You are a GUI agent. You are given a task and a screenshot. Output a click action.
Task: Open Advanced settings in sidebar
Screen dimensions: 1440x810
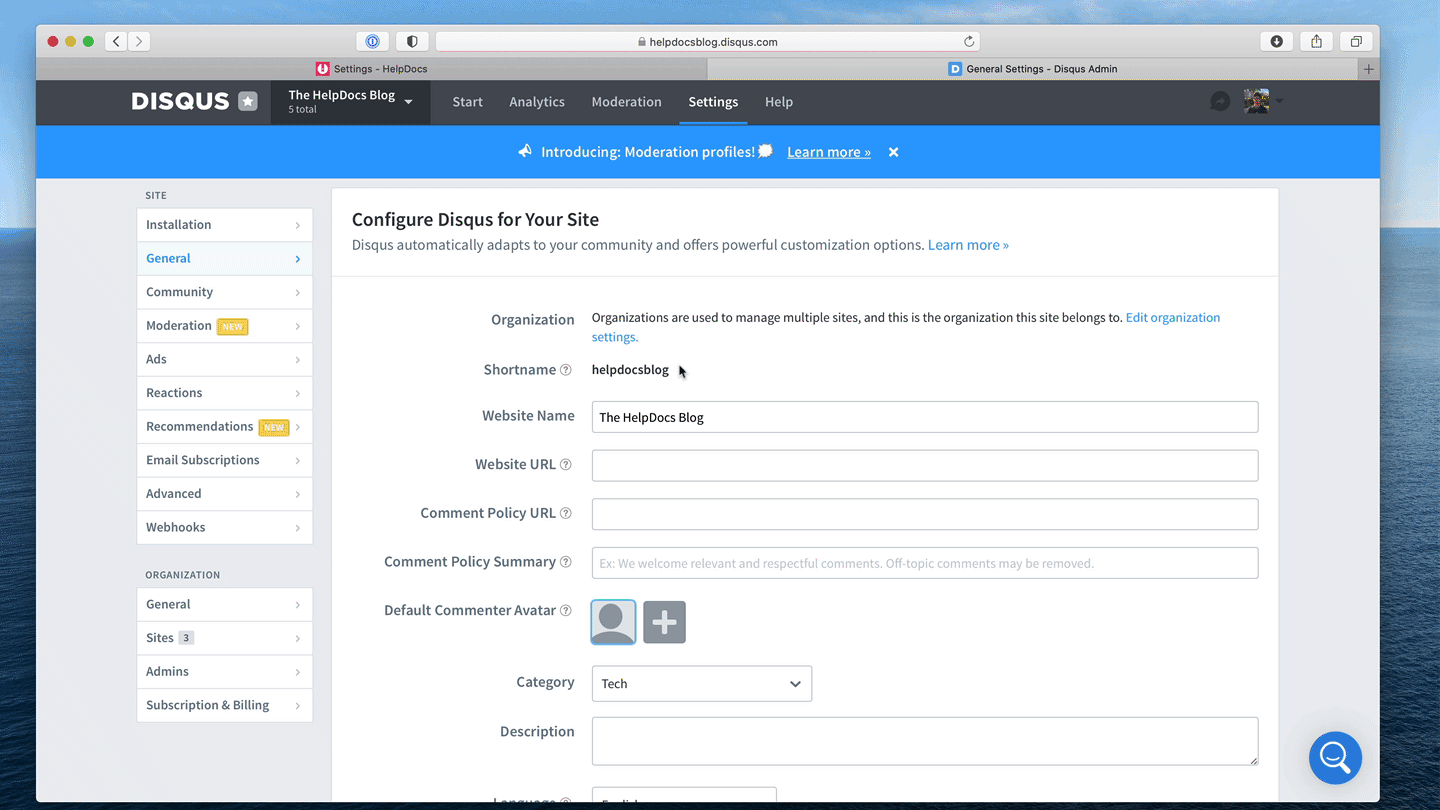(224, 494)
